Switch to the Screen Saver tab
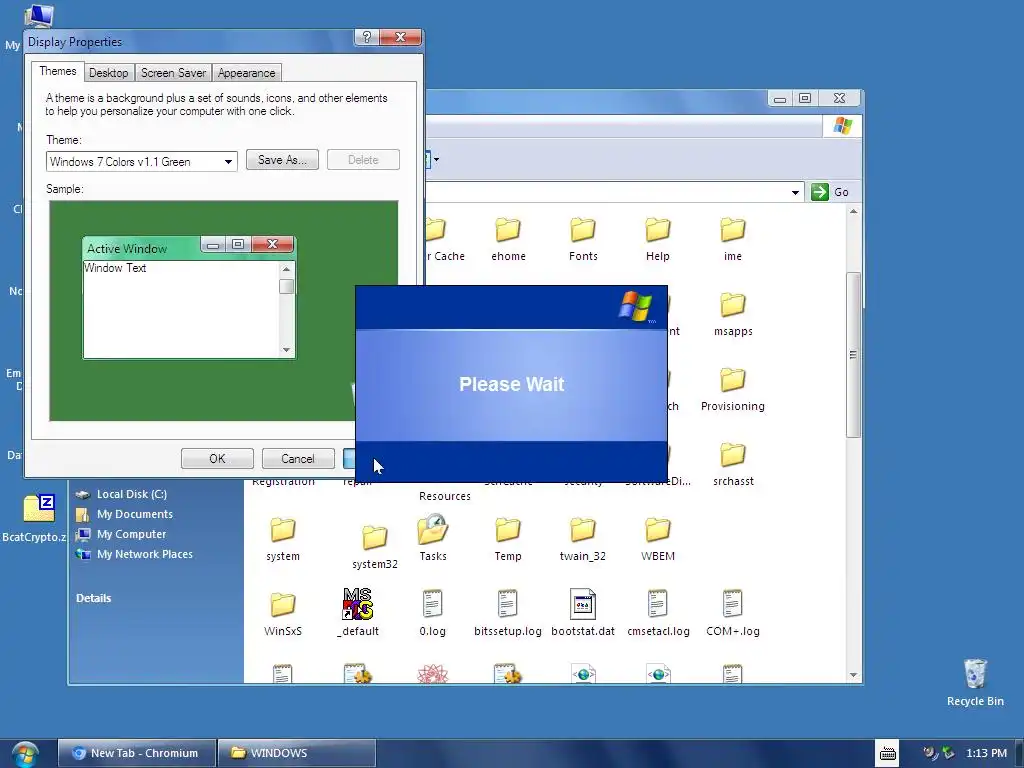This screenshot has width=1024, height=768. [173, 73]
